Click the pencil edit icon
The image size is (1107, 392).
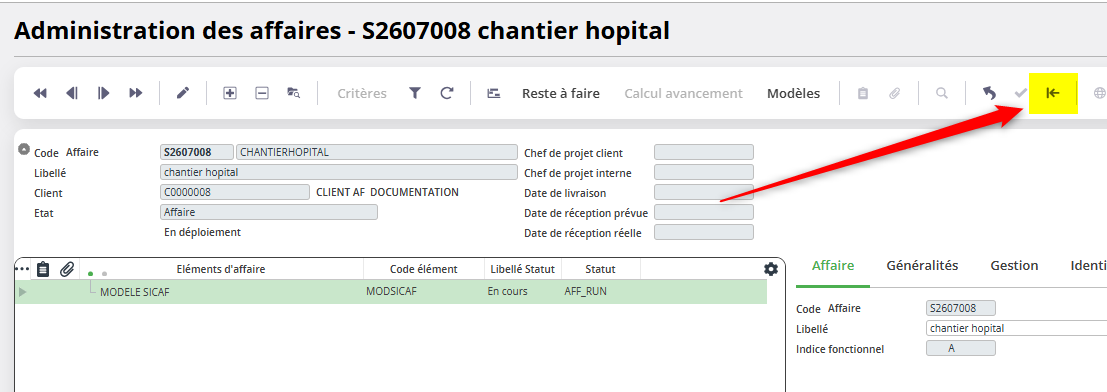click(x=183, y=93)
